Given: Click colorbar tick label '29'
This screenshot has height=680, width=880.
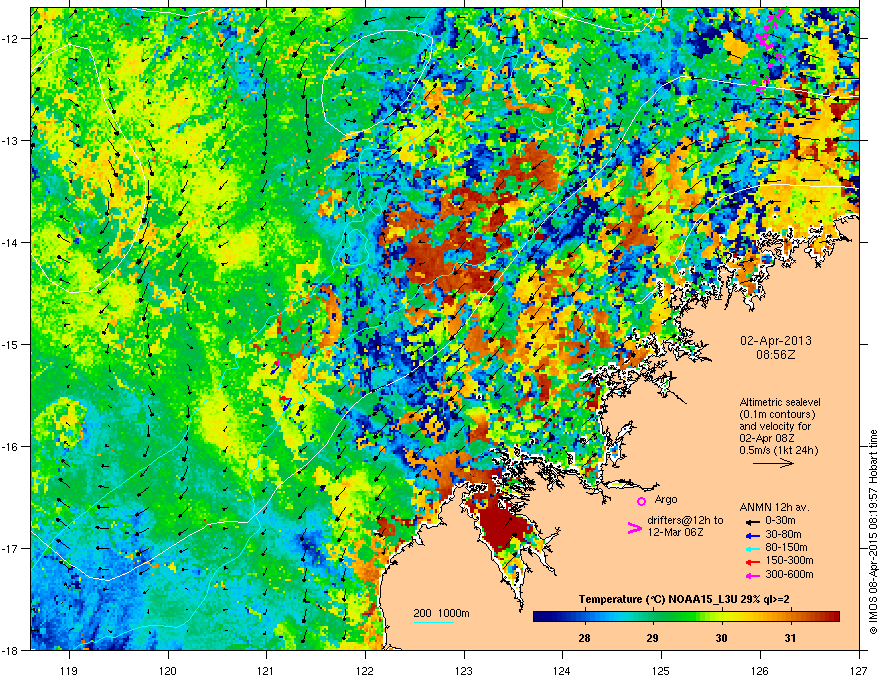Looking at the screenshot, I should [652, 638].
